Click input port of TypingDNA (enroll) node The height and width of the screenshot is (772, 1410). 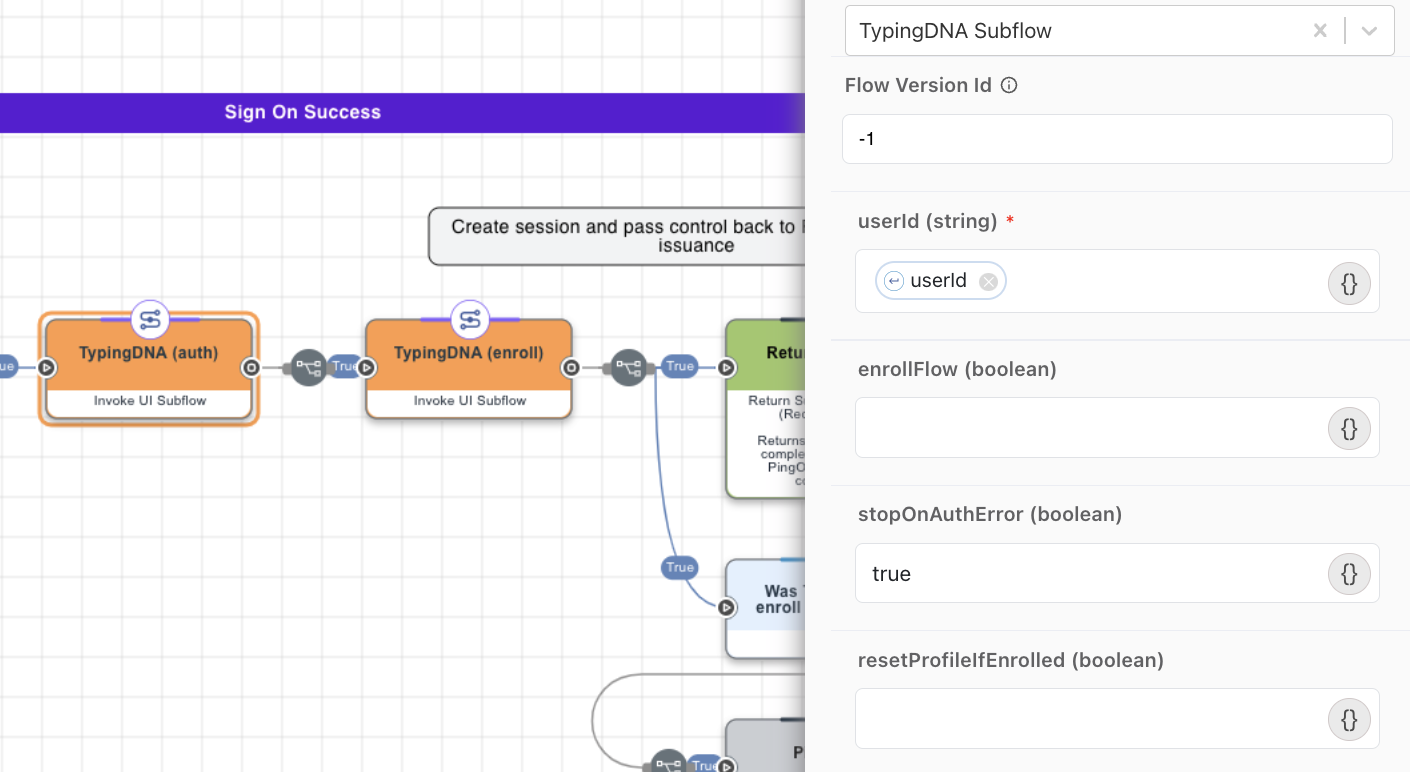[x=366, y=368]
